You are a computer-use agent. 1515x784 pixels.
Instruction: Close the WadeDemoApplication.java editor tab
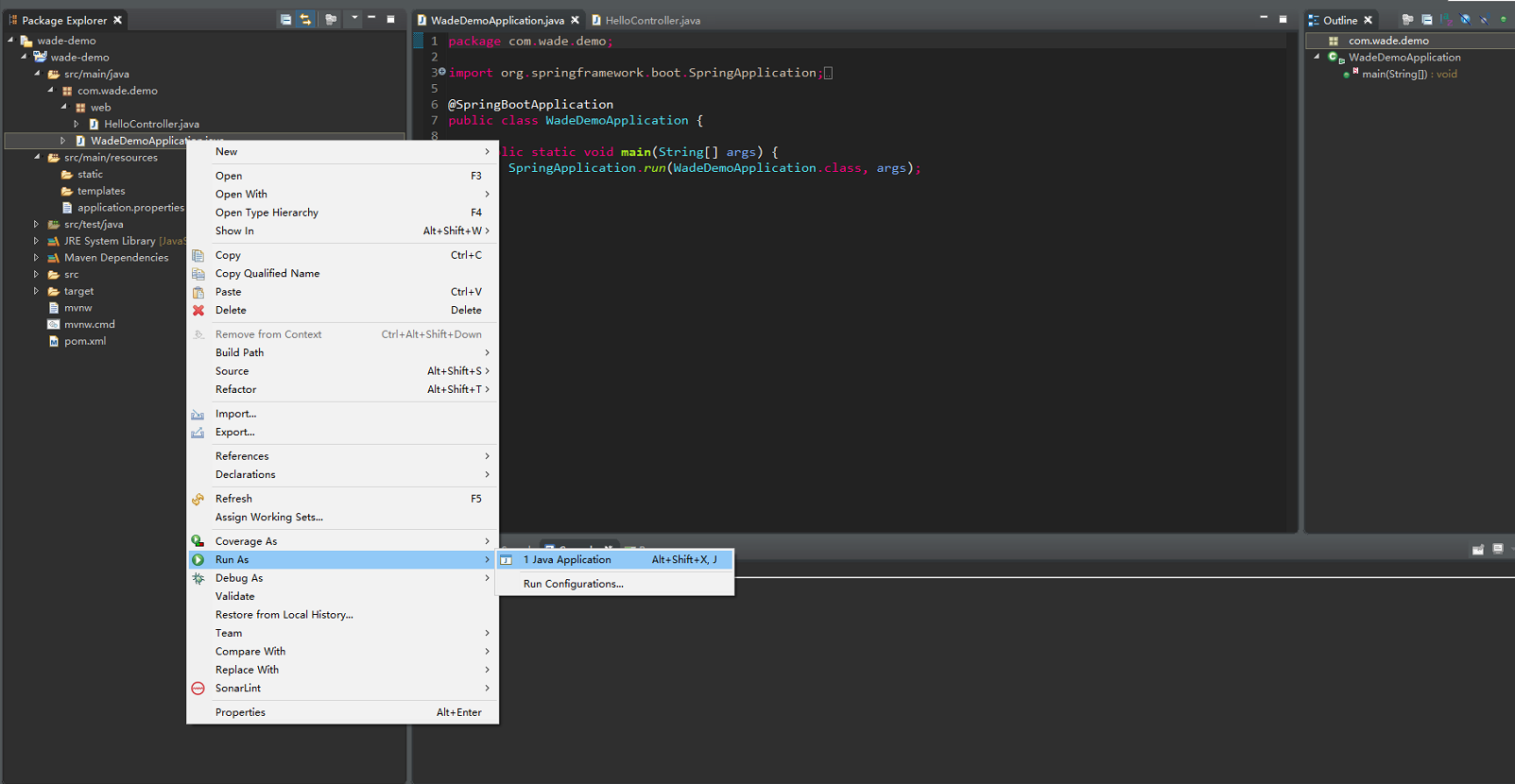point(575,20)
